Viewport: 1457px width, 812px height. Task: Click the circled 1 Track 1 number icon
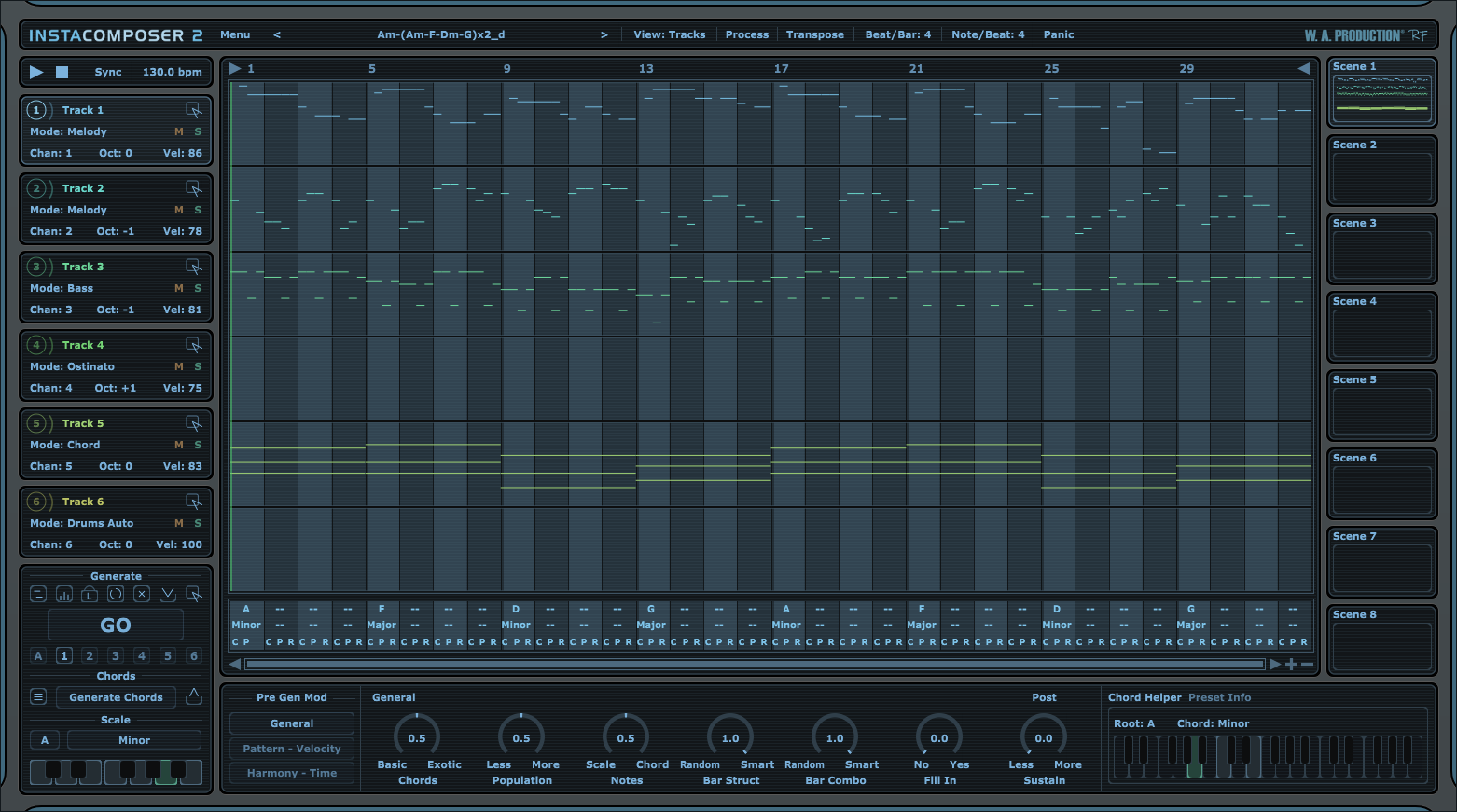click(x=36, y=110)
